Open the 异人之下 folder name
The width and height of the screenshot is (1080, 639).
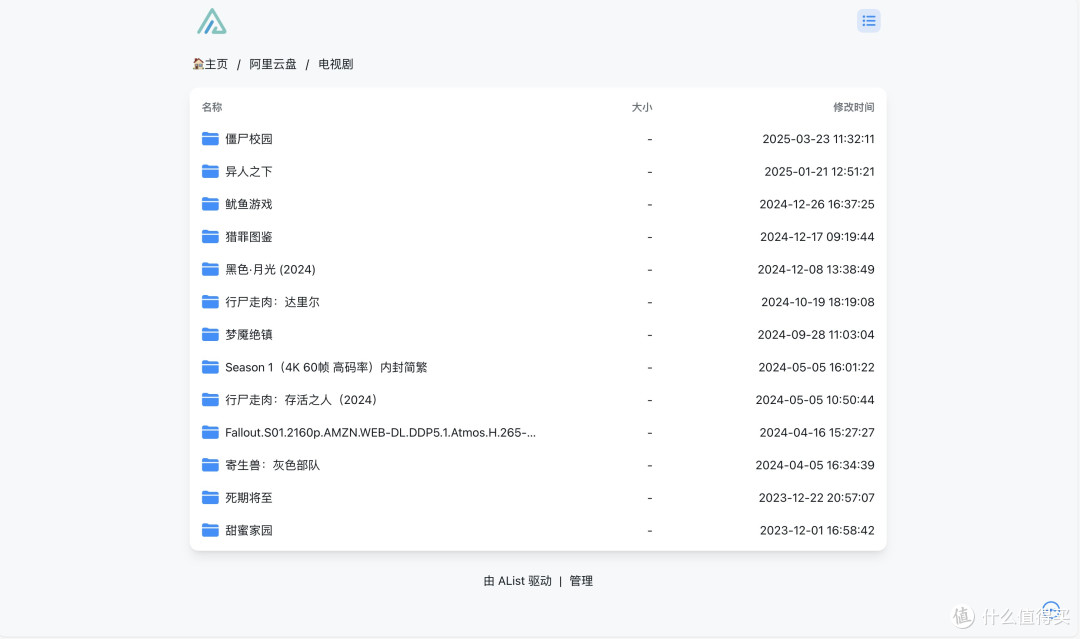pos(249,171)
